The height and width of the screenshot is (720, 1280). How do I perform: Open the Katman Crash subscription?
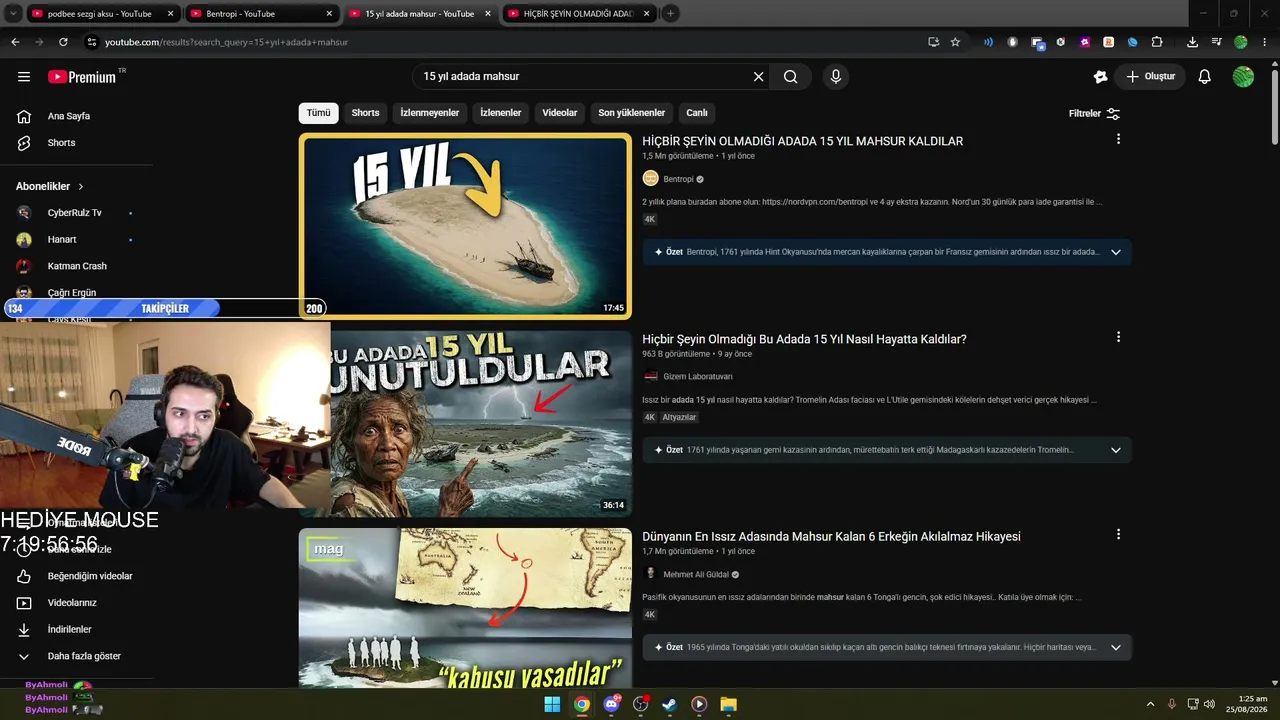point(76,266)
